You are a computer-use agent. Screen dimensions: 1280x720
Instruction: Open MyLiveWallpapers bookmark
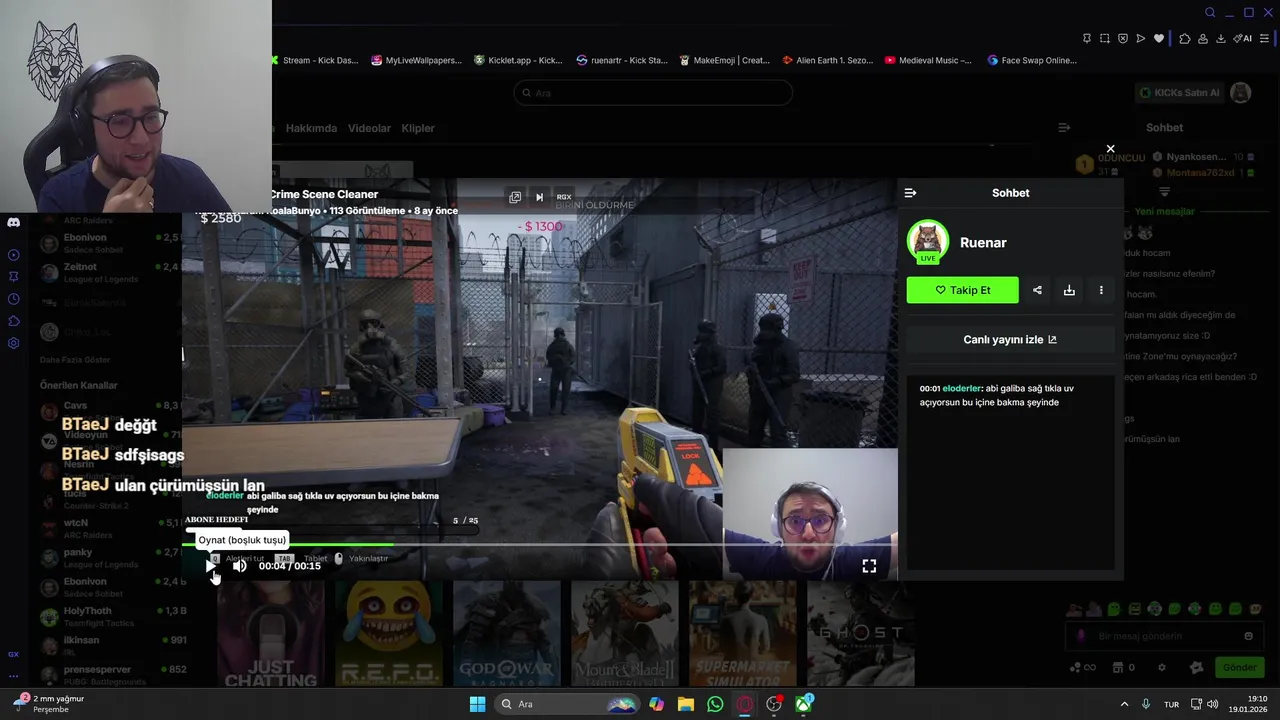pos(416,60)
